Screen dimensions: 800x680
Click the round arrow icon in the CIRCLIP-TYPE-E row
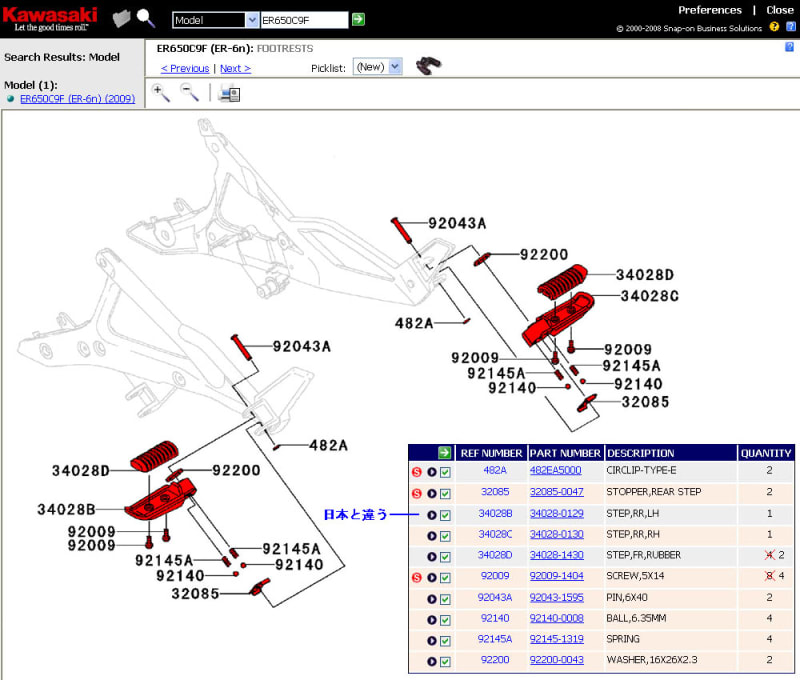coord(432,472)
